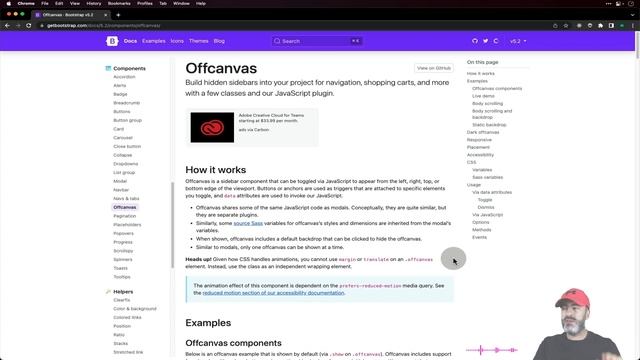Viewport: 640px width, 360px height.
Task: Jump to Live demo in page contents
Action: pos(483,96)
